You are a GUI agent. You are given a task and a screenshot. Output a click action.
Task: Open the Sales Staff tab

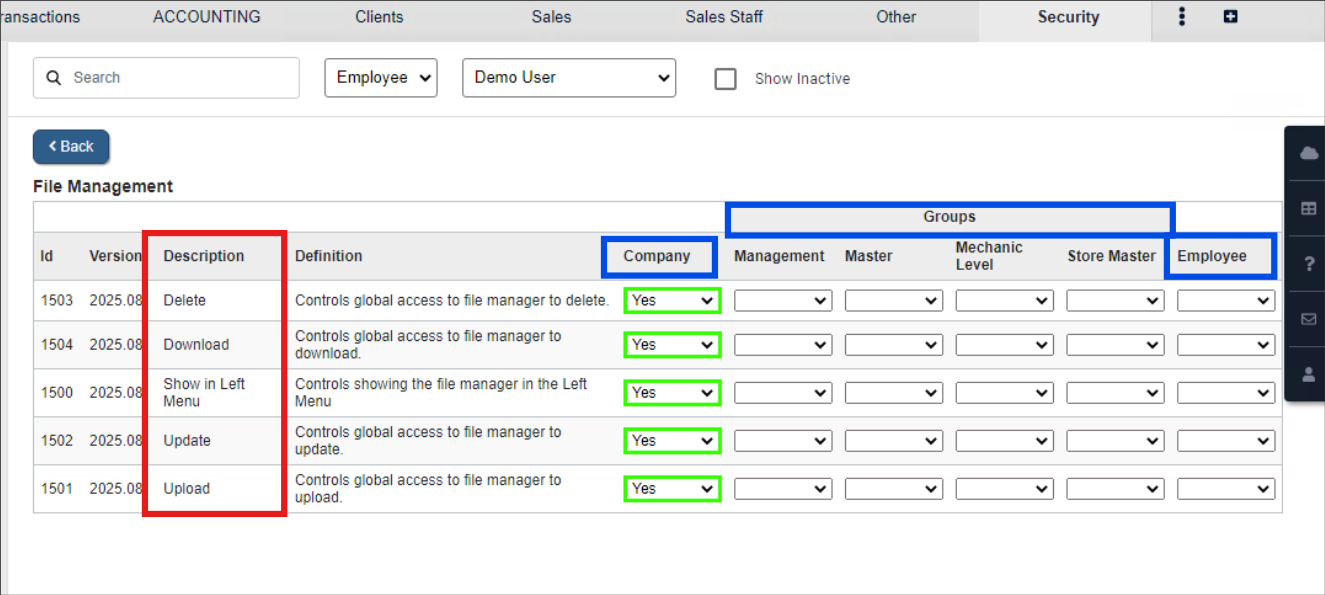coord(724,17)
